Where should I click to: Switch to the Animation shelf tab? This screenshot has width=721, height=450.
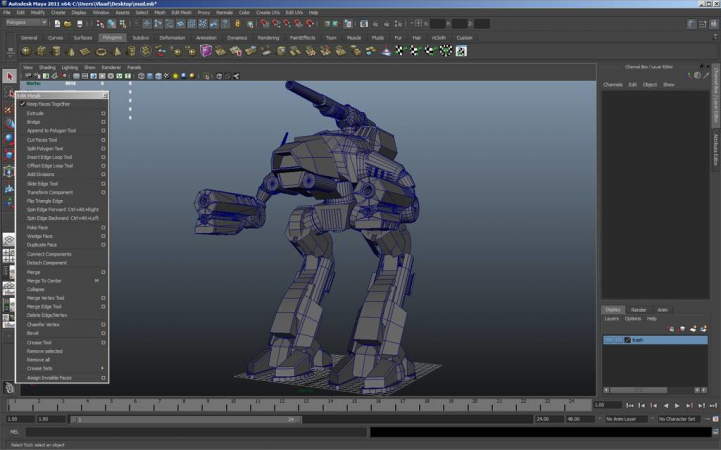pos(205,38)
